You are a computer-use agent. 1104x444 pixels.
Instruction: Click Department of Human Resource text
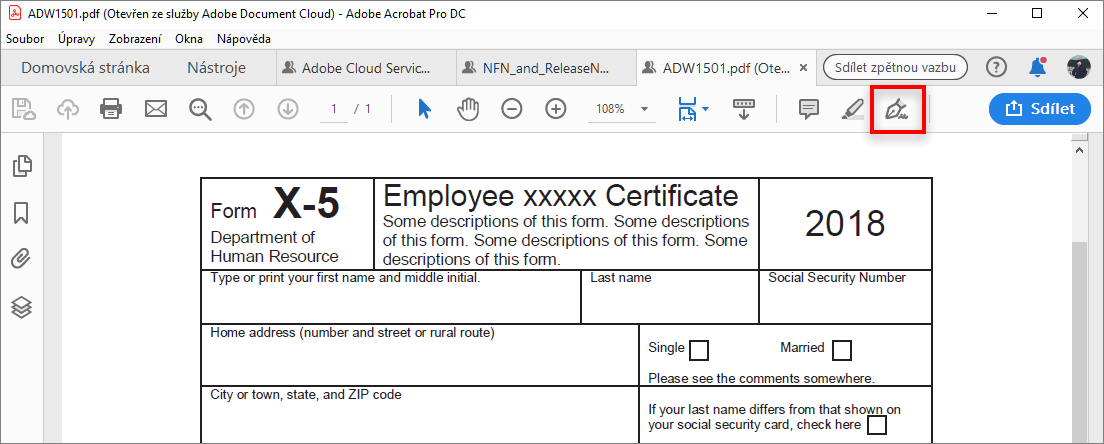pos(274,246)
